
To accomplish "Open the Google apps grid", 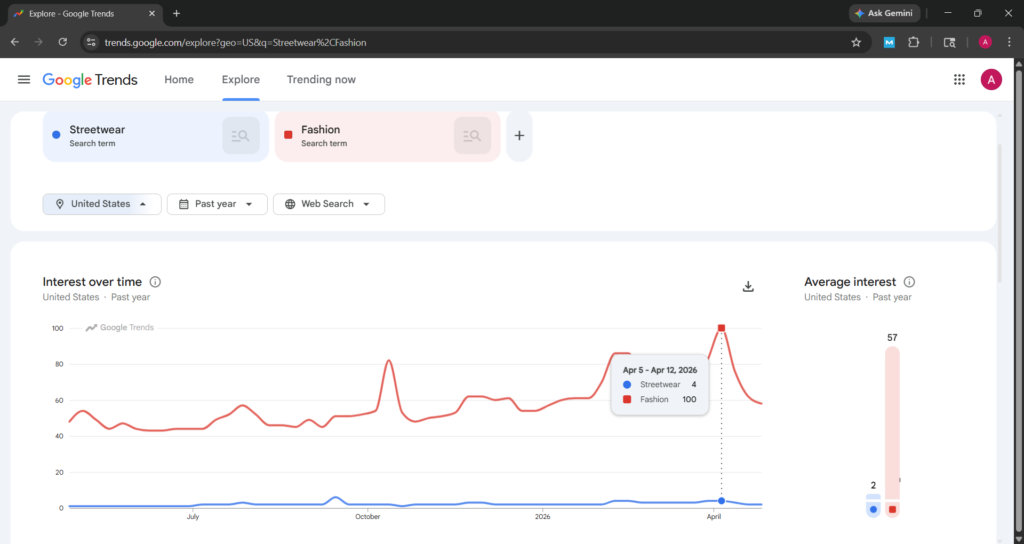I will [x=959, y=80].
